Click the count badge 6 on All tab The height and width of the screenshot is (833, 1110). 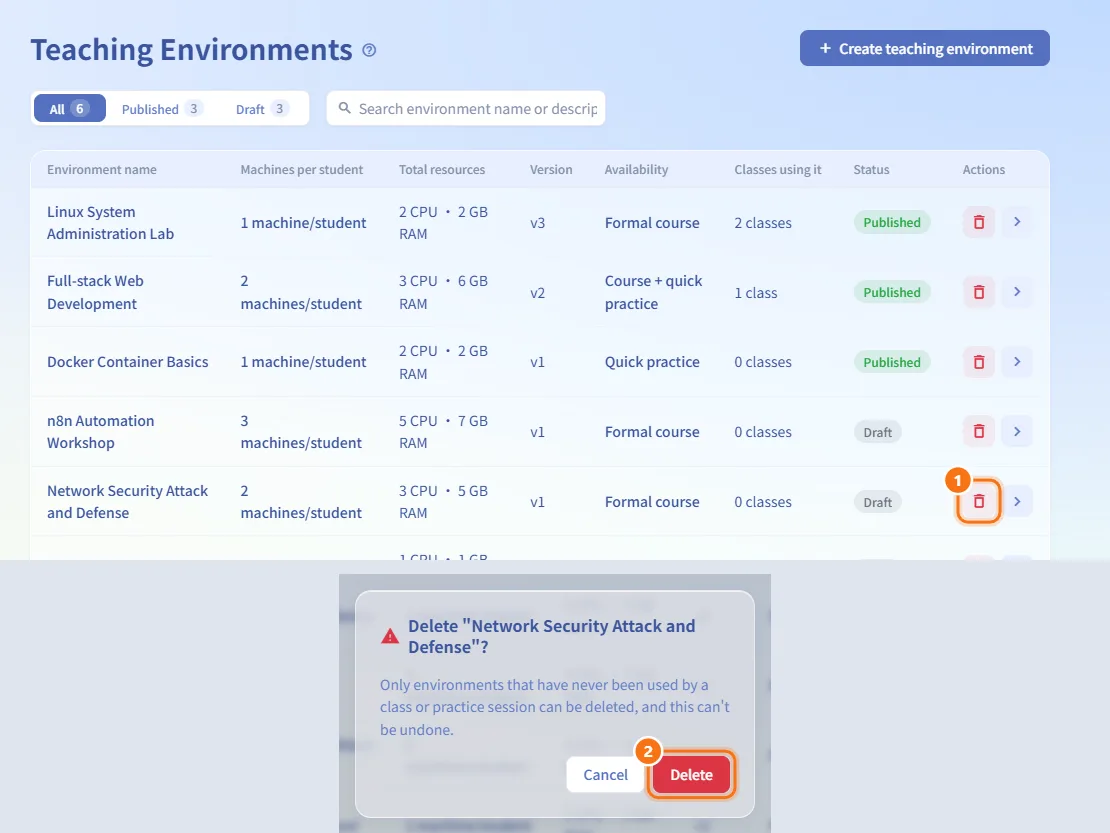[79, 108]
